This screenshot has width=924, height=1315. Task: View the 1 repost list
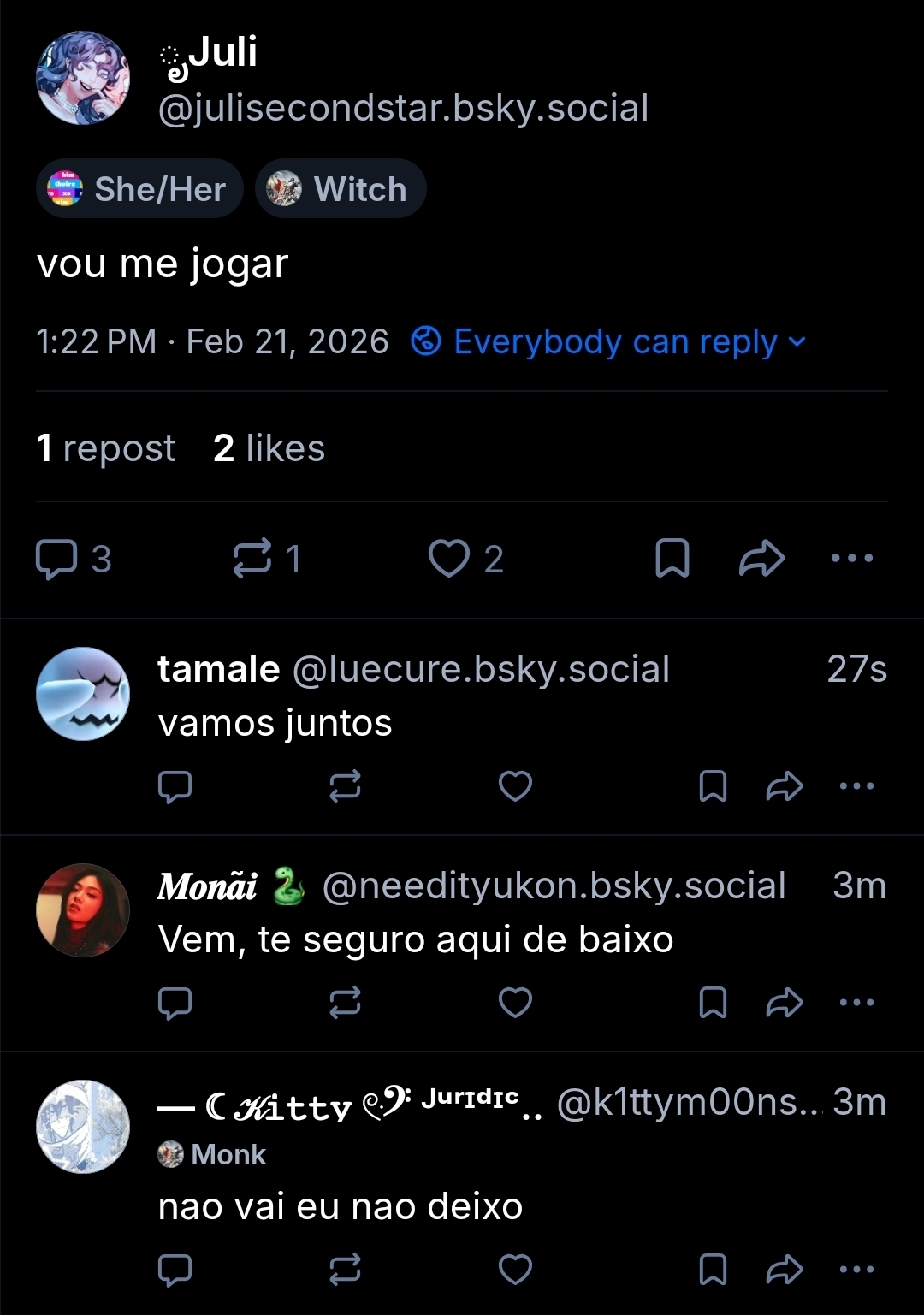pos(106,448)
